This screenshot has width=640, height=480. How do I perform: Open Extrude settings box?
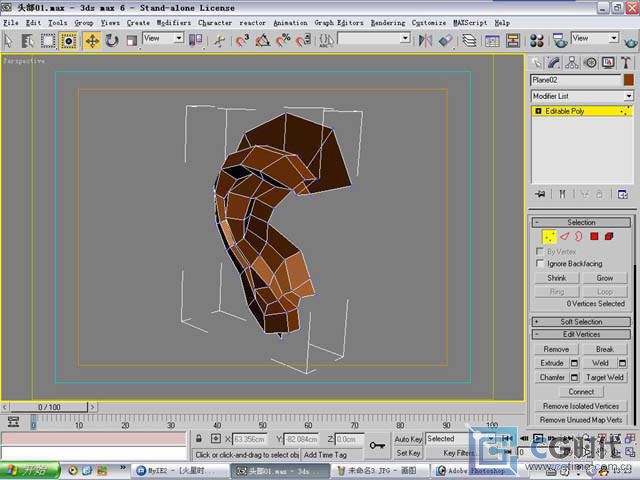(574, 363)
